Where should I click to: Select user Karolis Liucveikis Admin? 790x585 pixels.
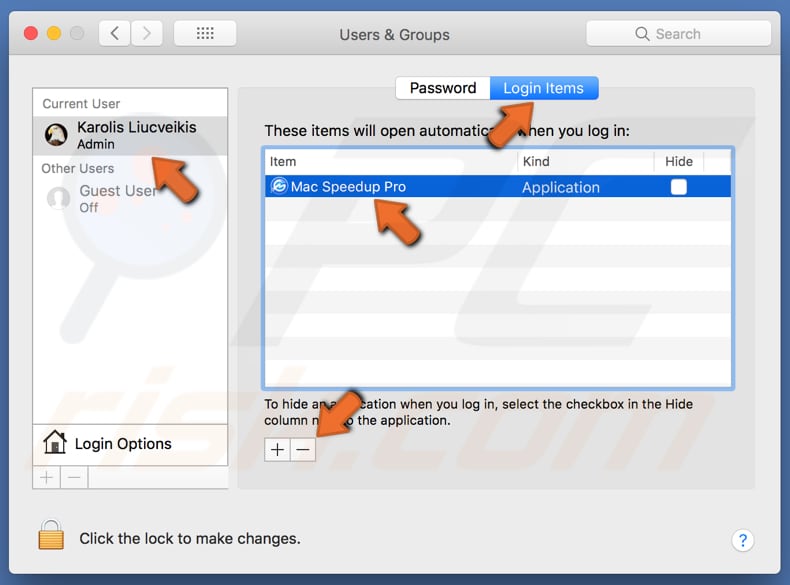click(x=130, y=136)
